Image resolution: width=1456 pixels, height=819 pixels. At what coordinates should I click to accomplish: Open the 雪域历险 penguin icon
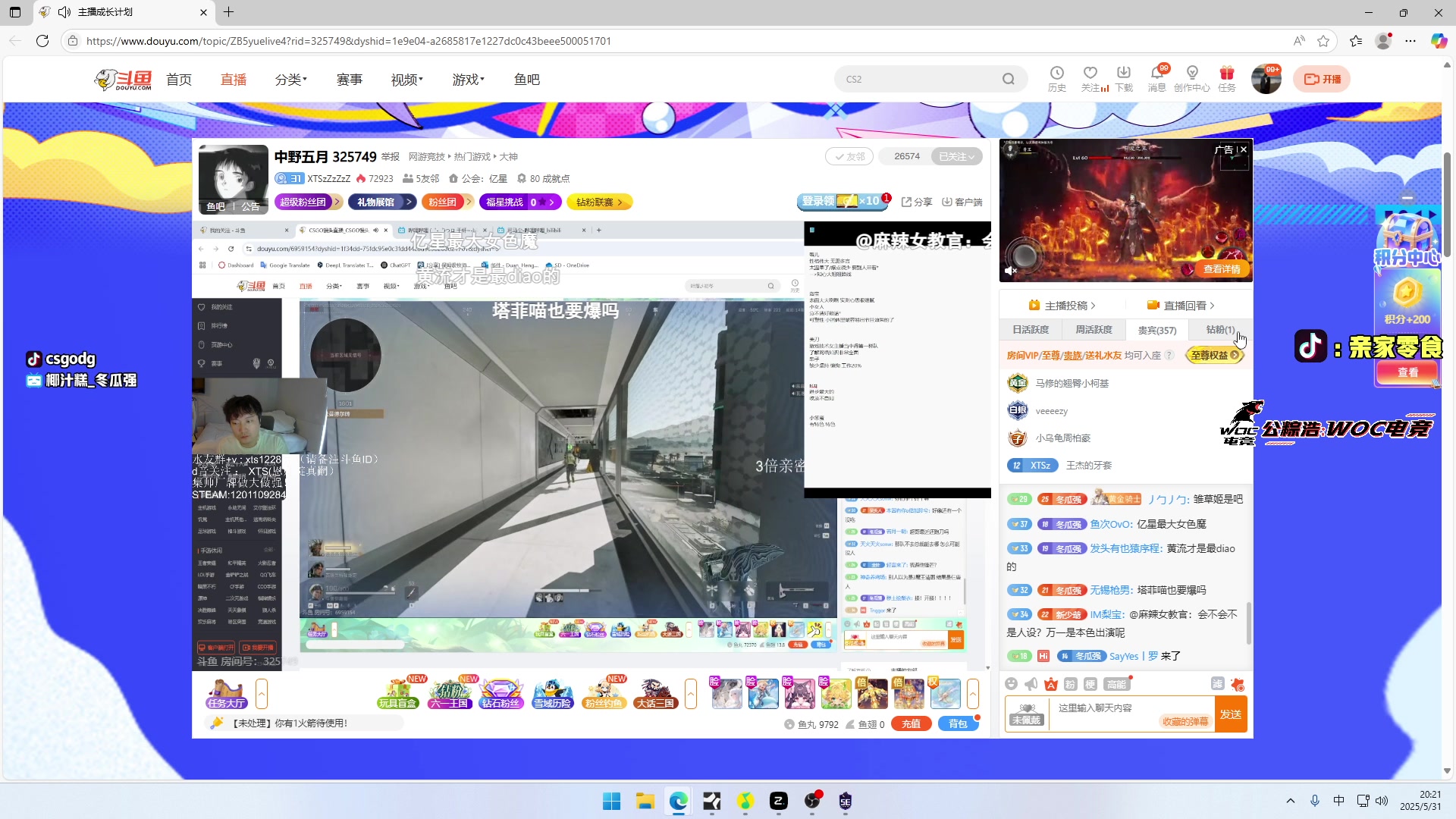coord(552,693)
